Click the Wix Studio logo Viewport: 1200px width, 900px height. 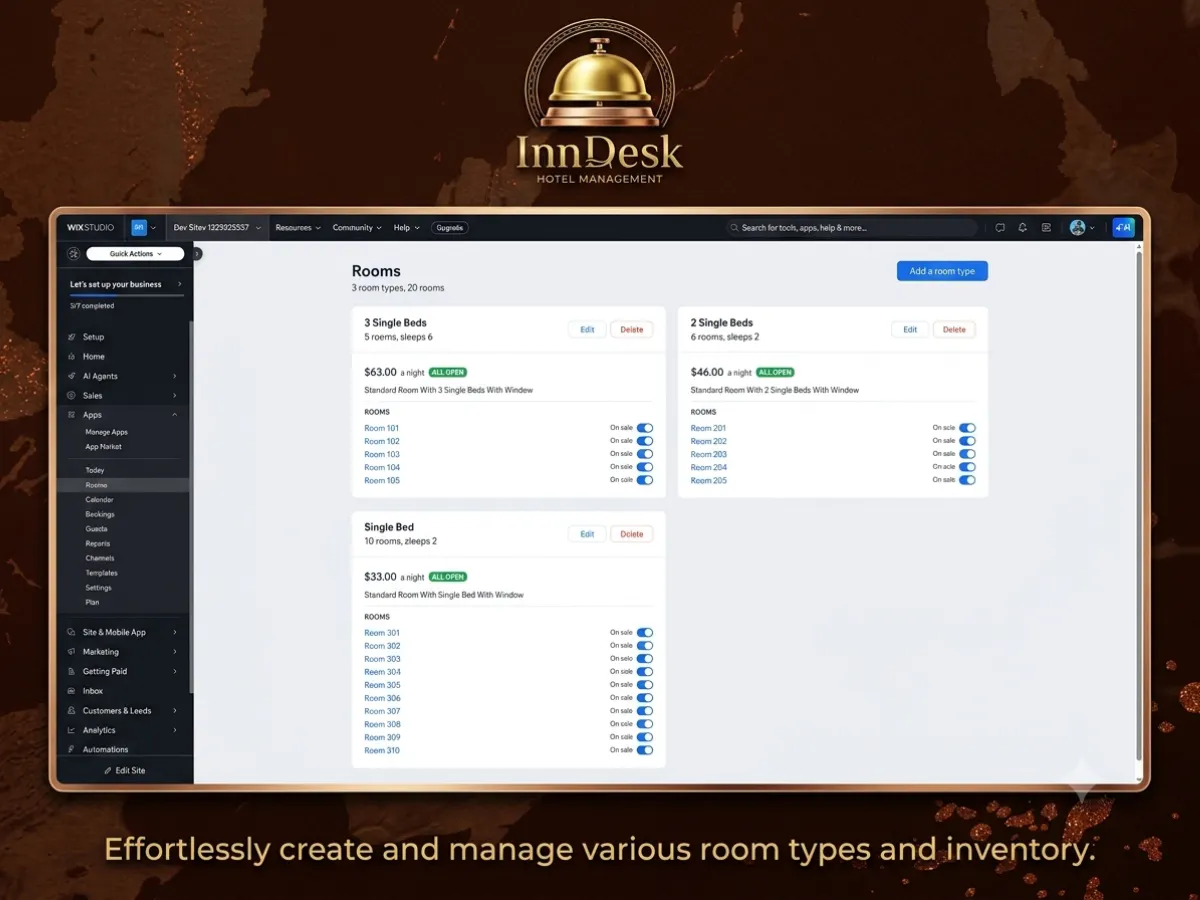coord(90,228)
